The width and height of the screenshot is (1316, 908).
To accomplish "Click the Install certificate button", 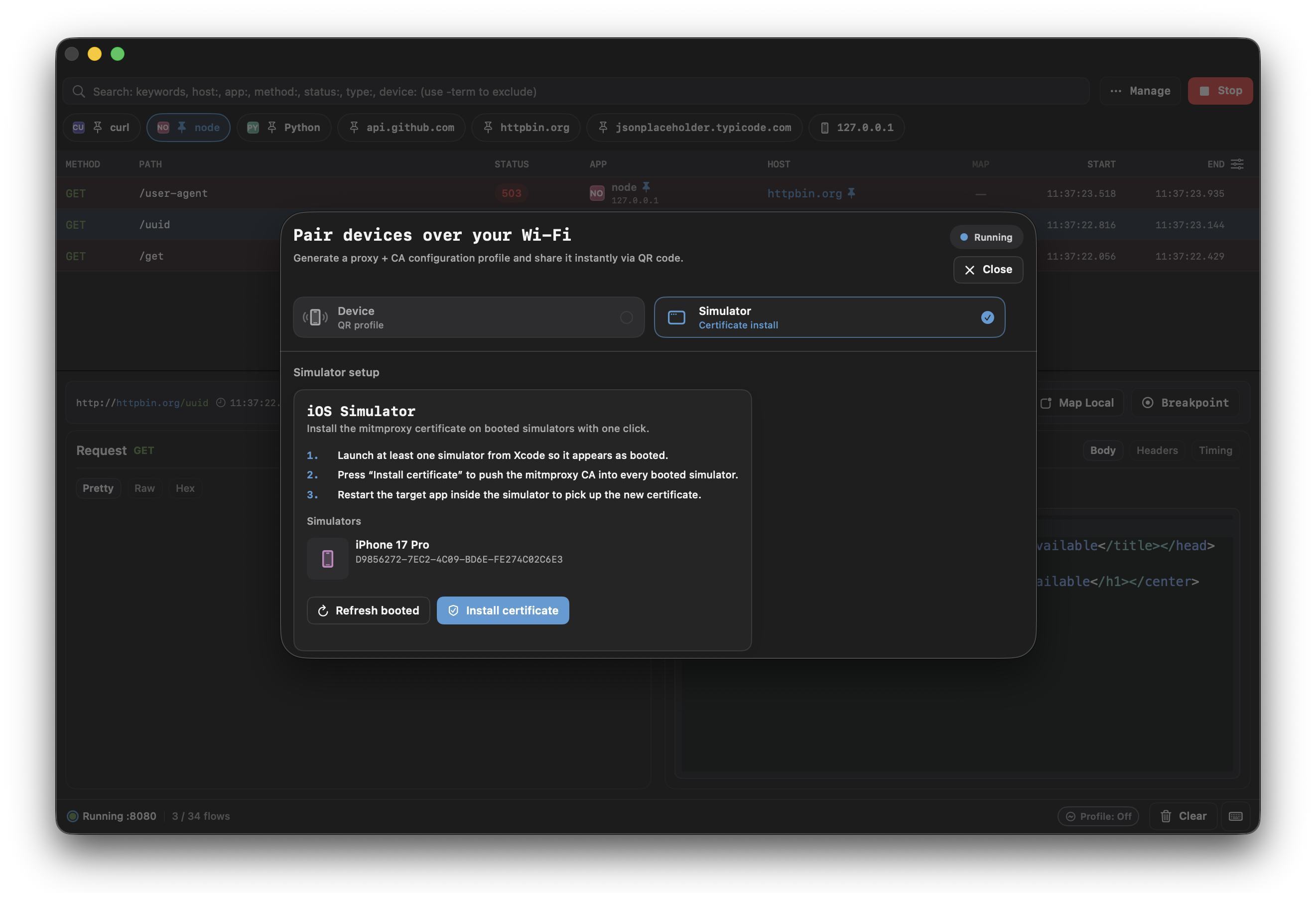I will pyautogui.click(x=503, y=610).
